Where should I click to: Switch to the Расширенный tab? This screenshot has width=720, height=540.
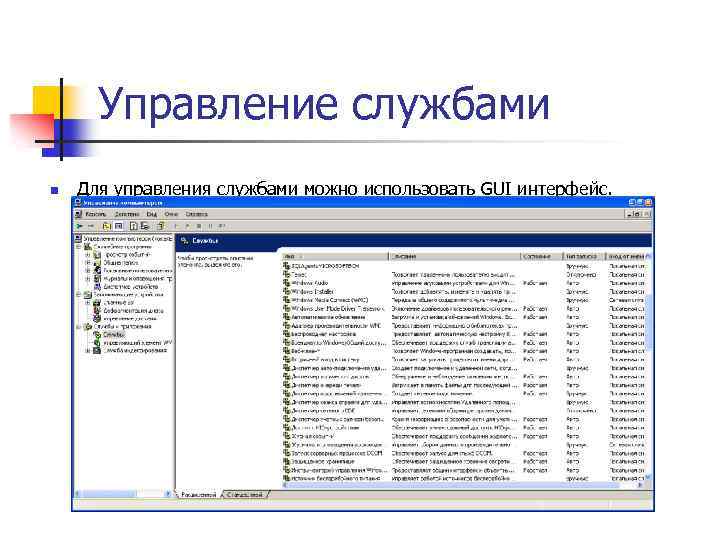click(198, 495)
